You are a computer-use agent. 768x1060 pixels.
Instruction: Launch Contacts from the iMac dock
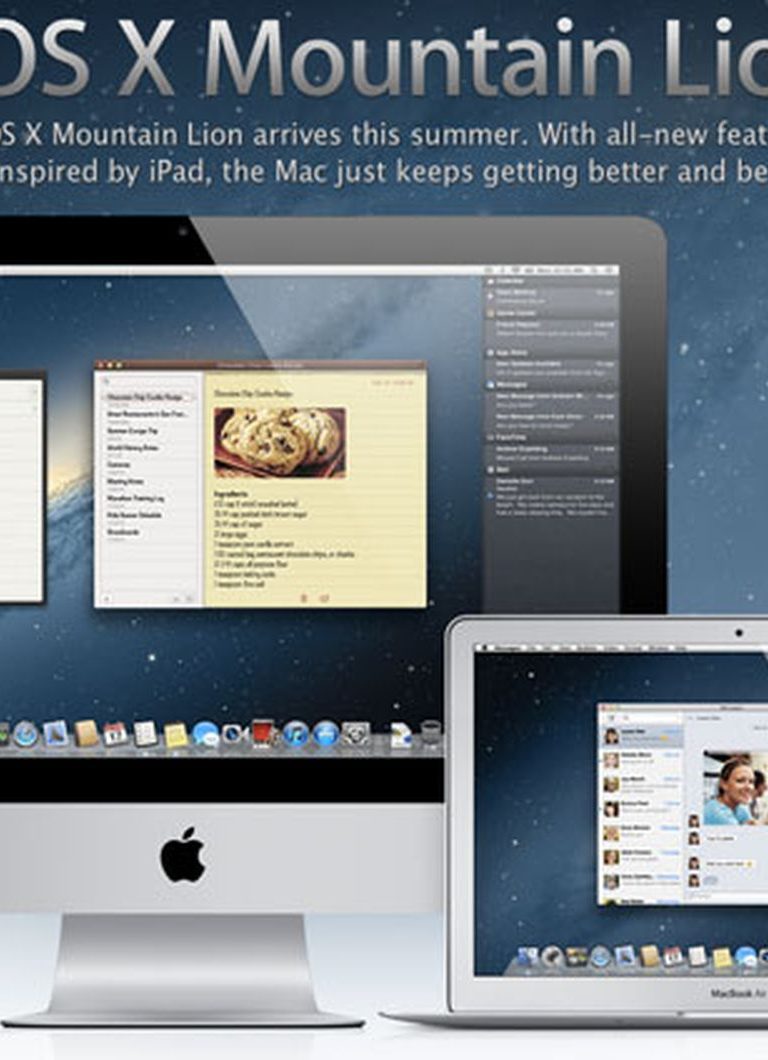tap(87, 733)
